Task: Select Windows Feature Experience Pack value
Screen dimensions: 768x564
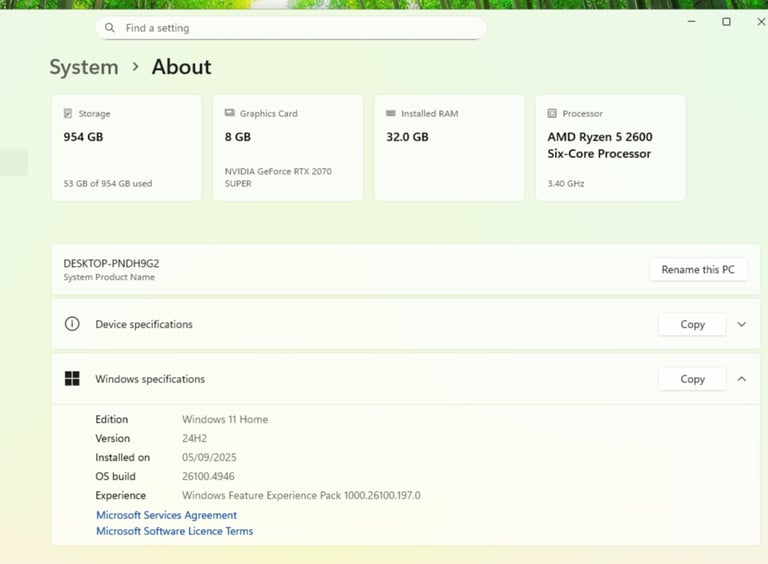Action: pos(301,495)
